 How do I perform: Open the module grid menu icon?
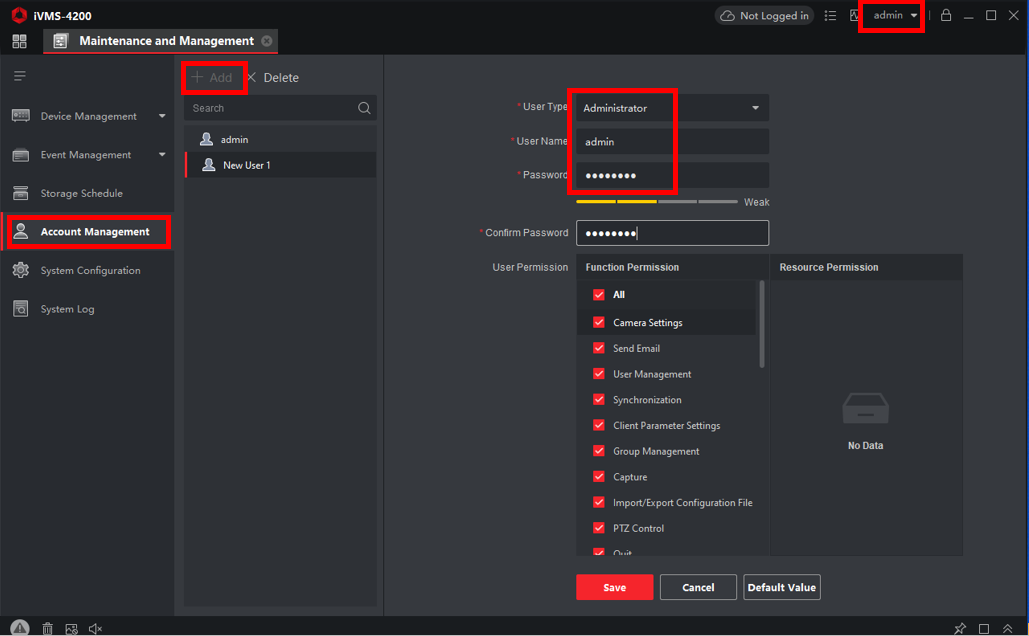coord(19,41)
